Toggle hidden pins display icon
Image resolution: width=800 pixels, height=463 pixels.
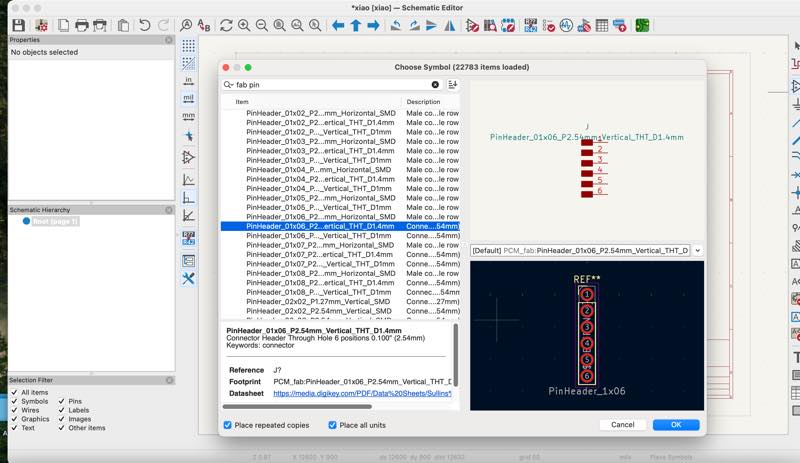(x=188, y=157)
